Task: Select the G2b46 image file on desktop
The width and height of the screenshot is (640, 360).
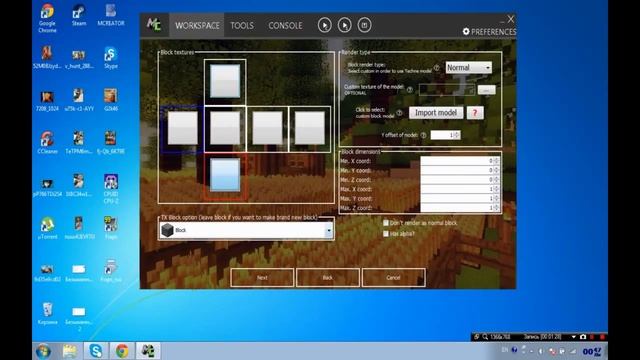Action: (x=111, y=100)
